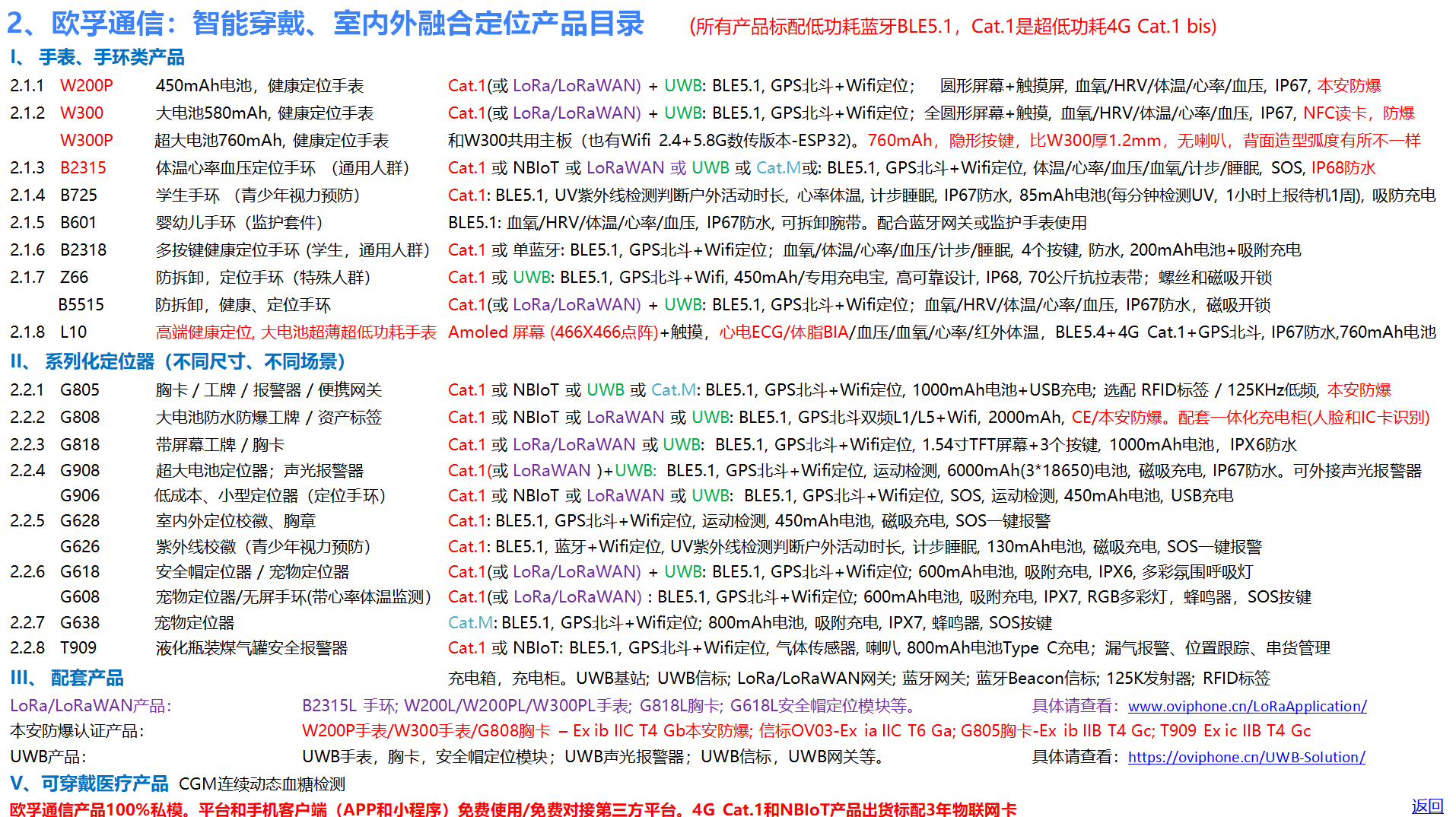Viewport: 1456px width, 817px height.
Task: Select the 系列化定位器 section heading
Action: pyautogui.click(x=180, y=361)
